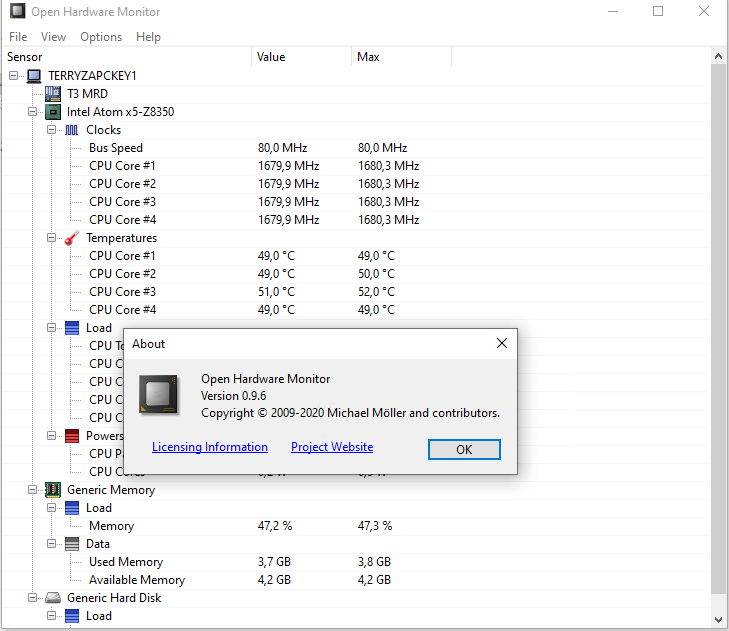
Task: Click the Sensor column header
Action: coord(127,57)
